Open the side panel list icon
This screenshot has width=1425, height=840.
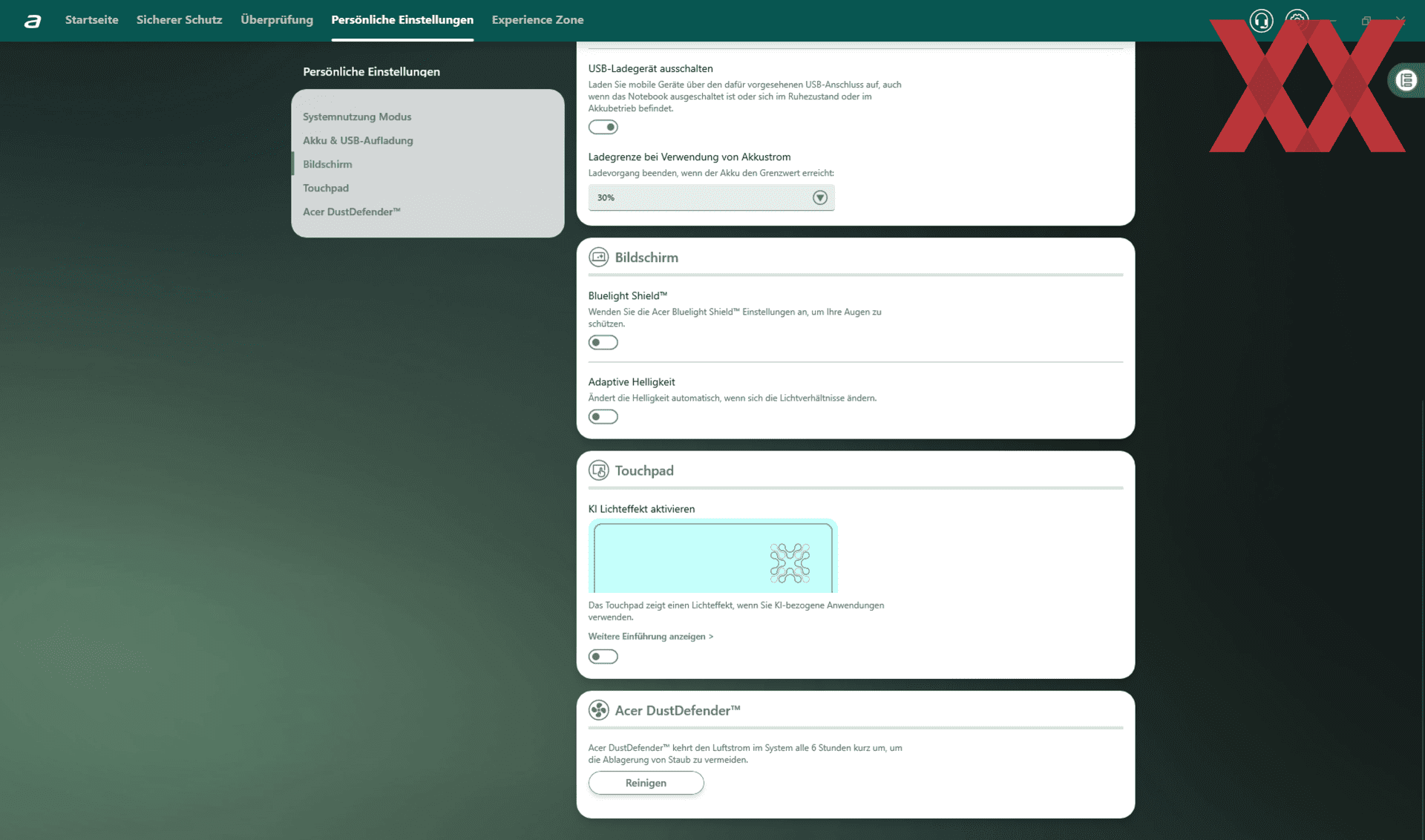click(1406, 80)
